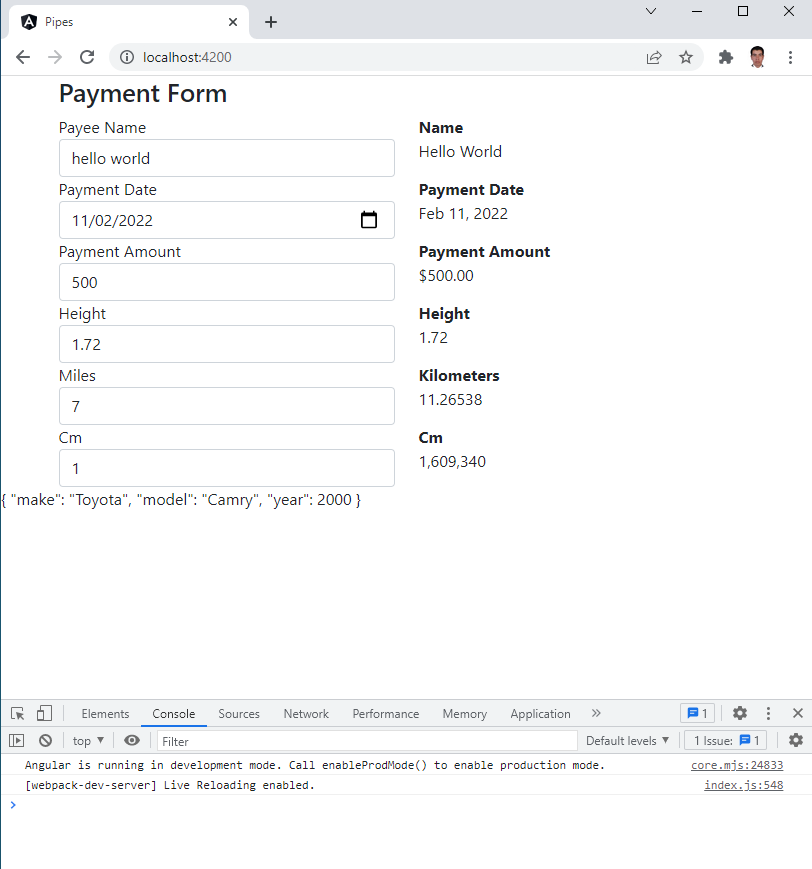Click the Payee Name input field

(226, 158)
